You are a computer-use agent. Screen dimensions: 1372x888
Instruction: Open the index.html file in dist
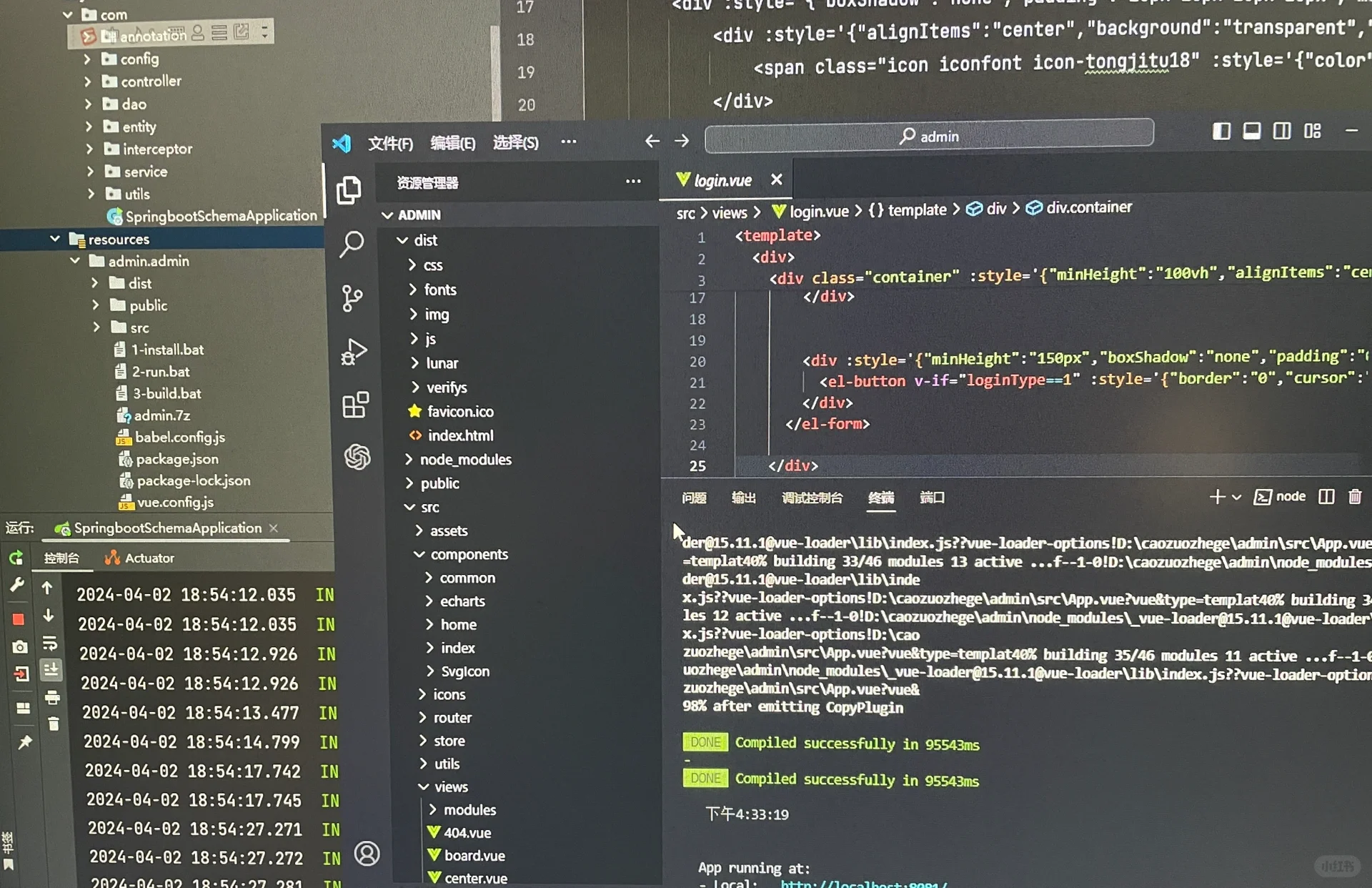coord(460,435)
